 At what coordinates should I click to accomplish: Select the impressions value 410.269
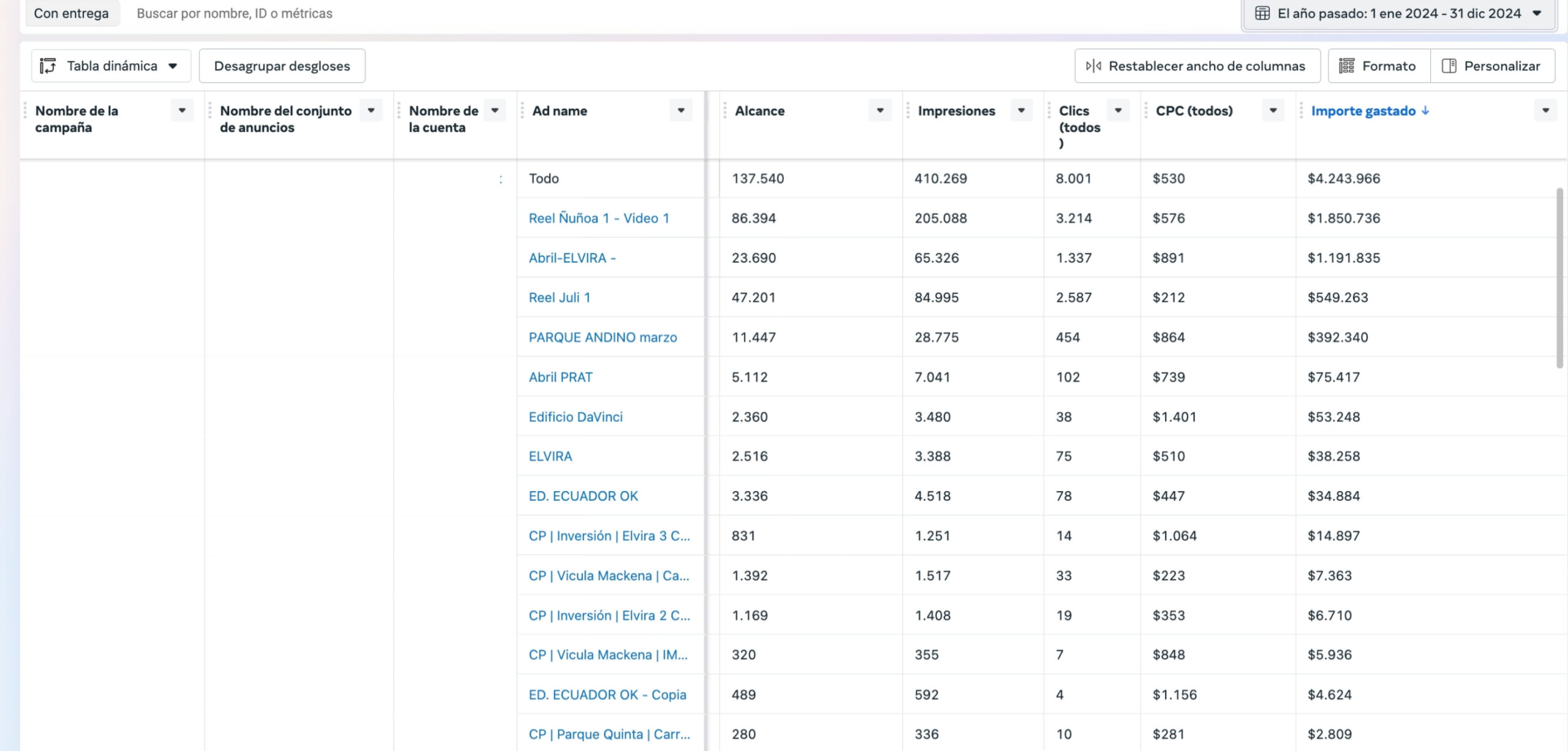(x=941, y=178)
